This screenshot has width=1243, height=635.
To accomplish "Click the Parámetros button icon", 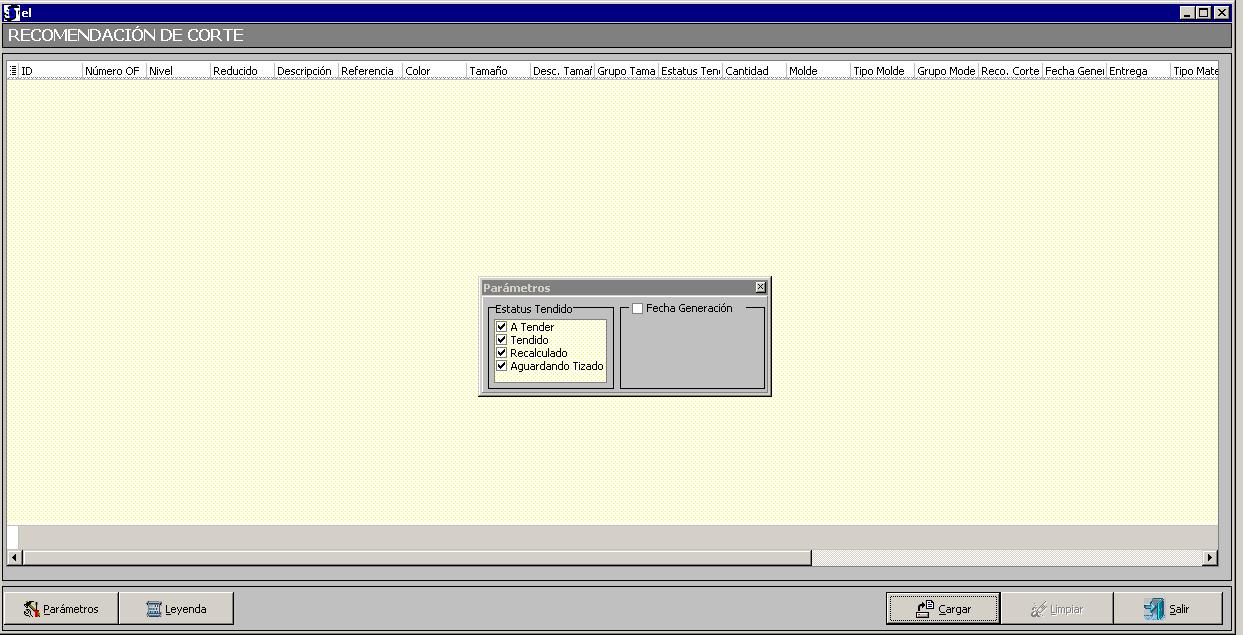I will coord(31,609).
